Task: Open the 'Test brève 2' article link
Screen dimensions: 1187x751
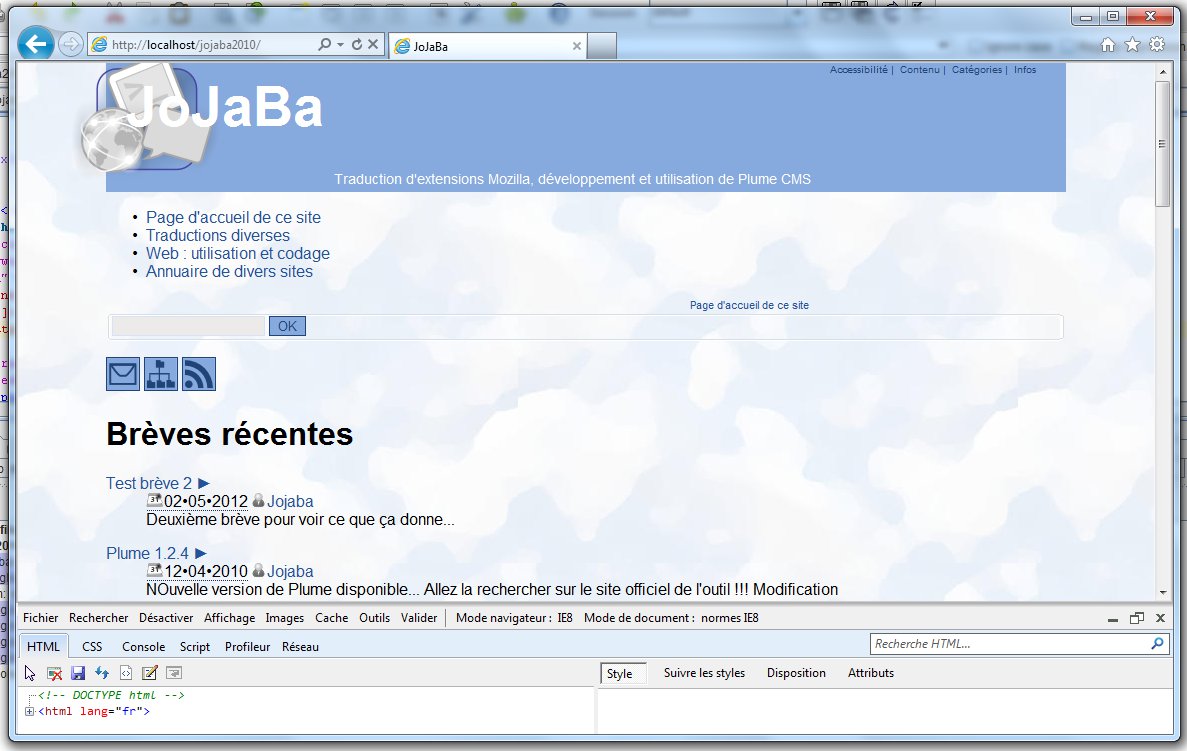Action: (x=149, y=483)
